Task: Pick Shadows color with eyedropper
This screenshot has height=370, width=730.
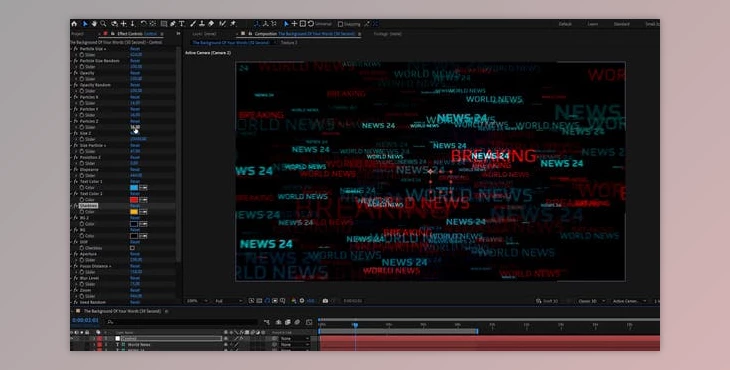Action: (143, 212)
